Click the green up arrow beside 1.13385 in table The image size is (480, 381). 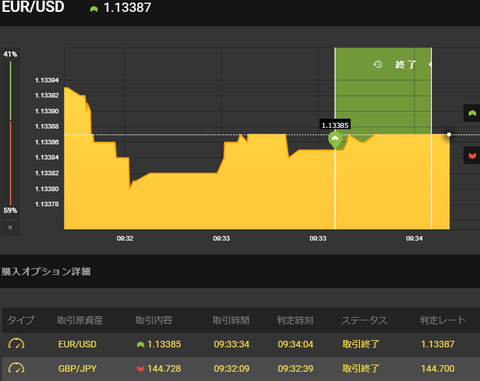(140, 344)
